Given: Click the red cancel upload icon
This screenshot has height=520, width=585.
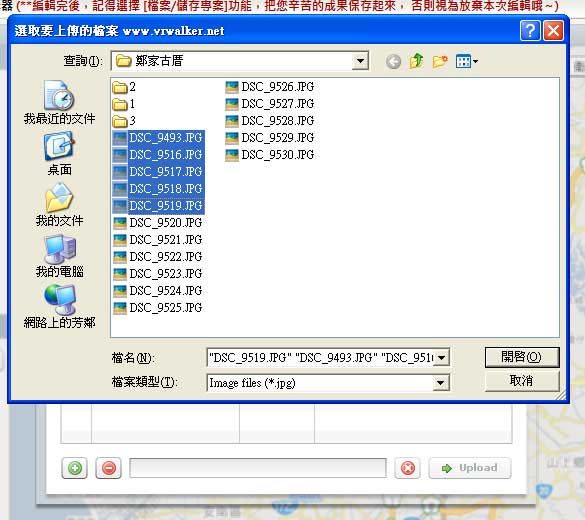Looking at the screenshot, I should coord(407,468).
